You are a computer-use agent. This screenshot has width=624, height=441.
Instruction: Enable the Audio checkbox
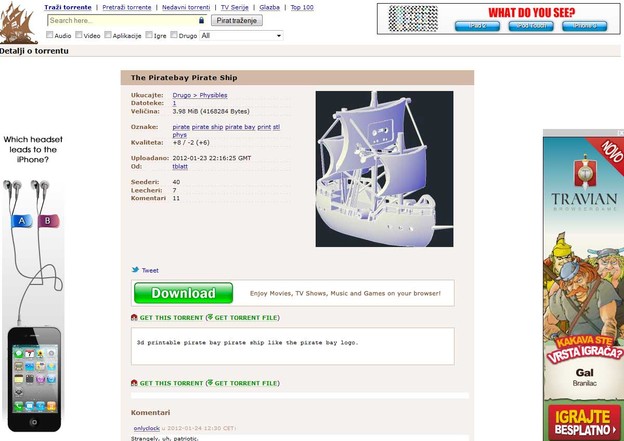pos(49,35)
